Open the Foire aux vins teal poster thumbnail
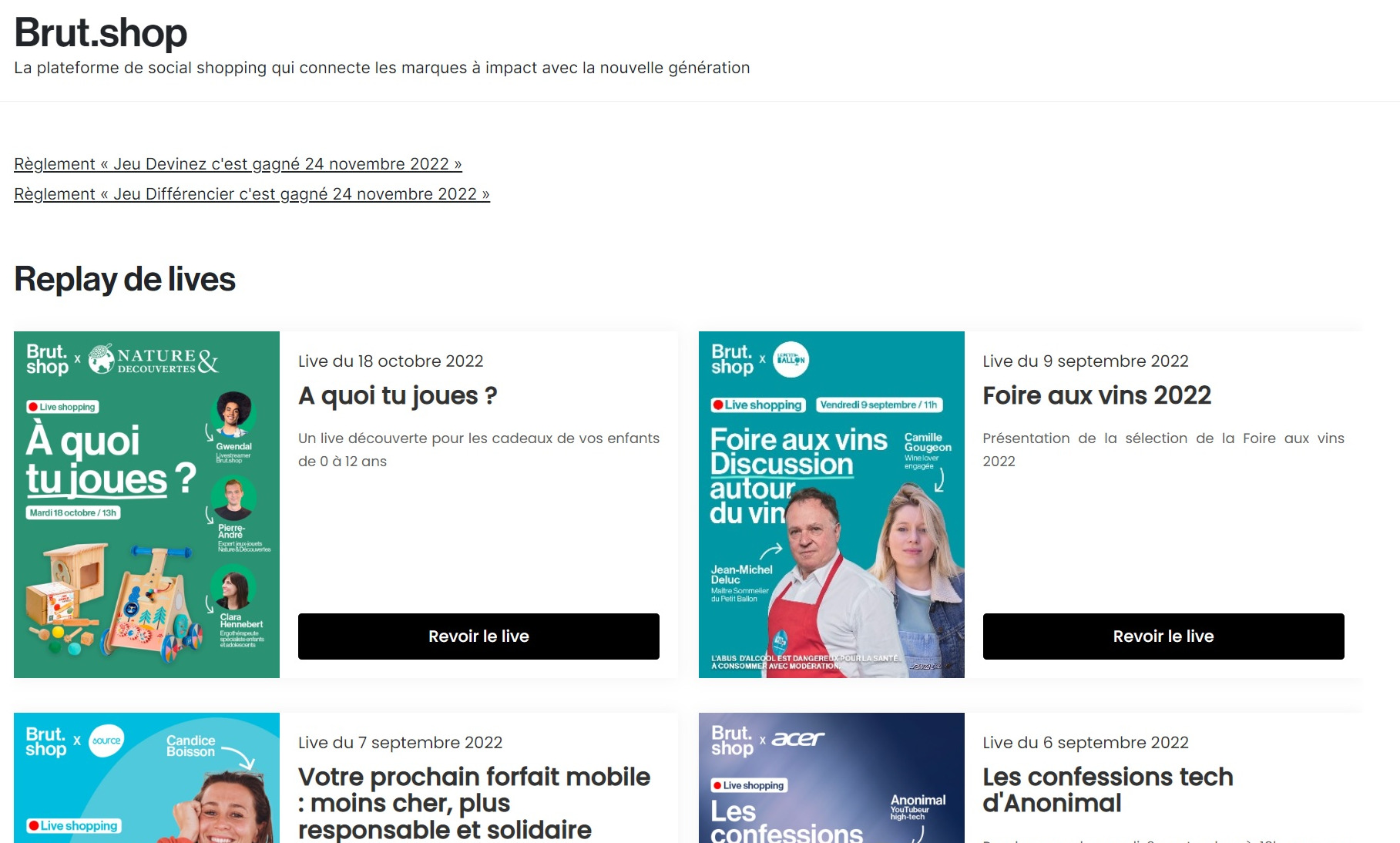 click(x=831, y=505)
